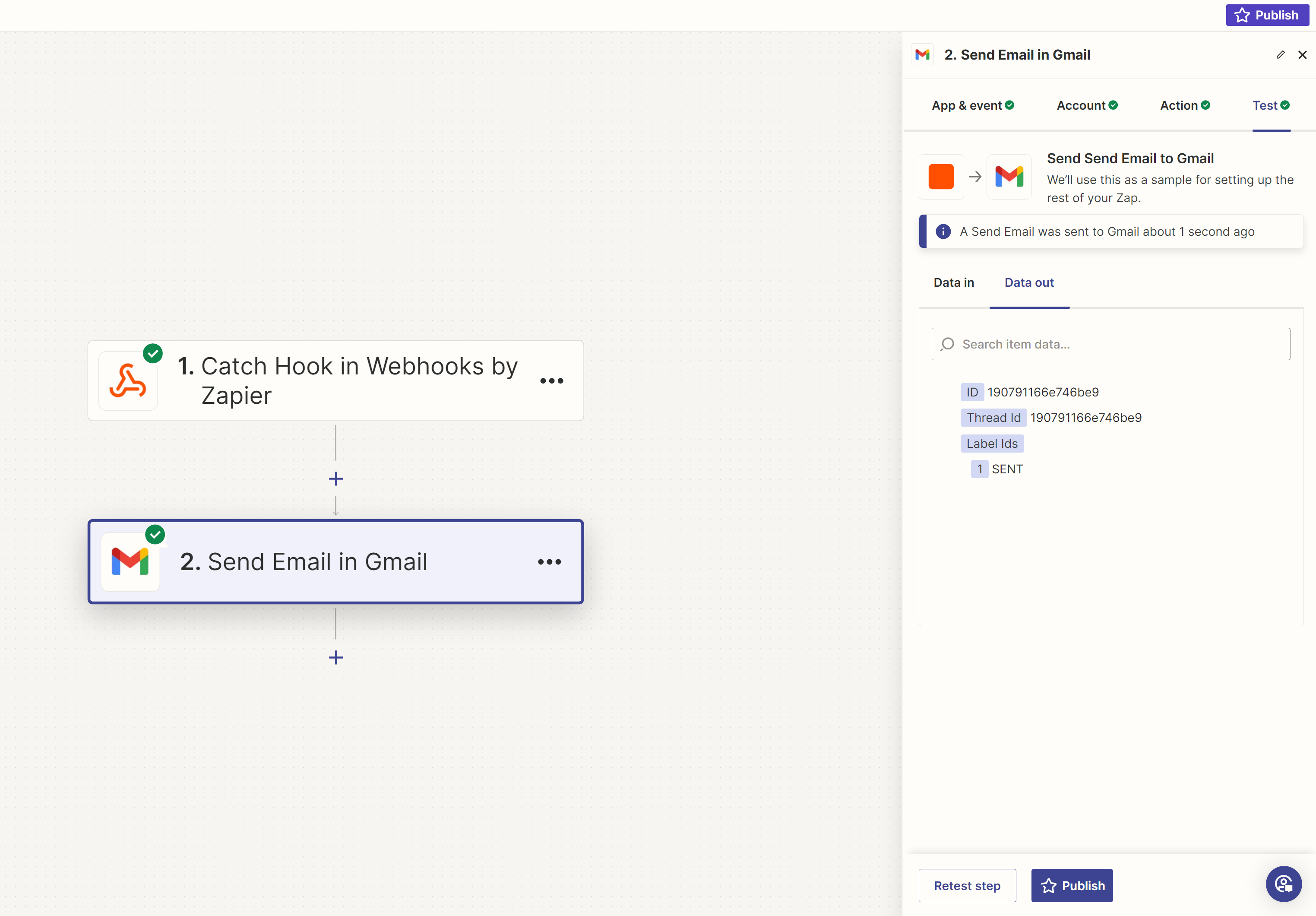
Task: Add a step after Send Email in Gmail
Action: [336, 657]
